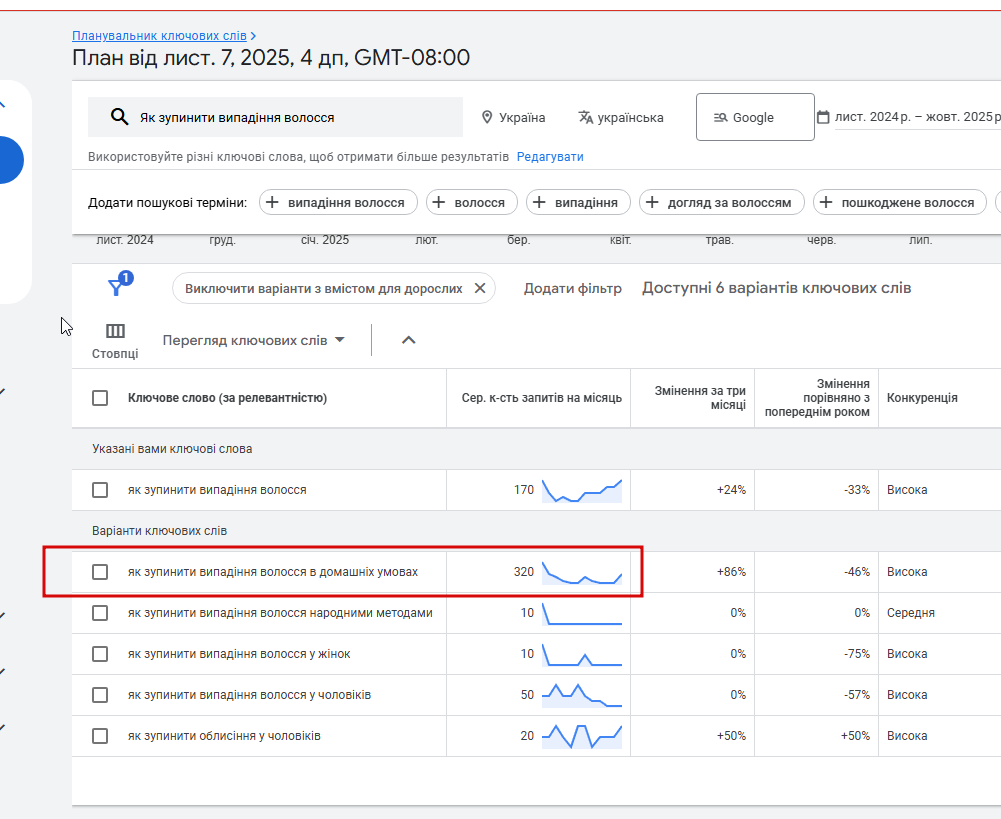
Task: Click the Середня competition value
Action: click(x=910, y=613)
